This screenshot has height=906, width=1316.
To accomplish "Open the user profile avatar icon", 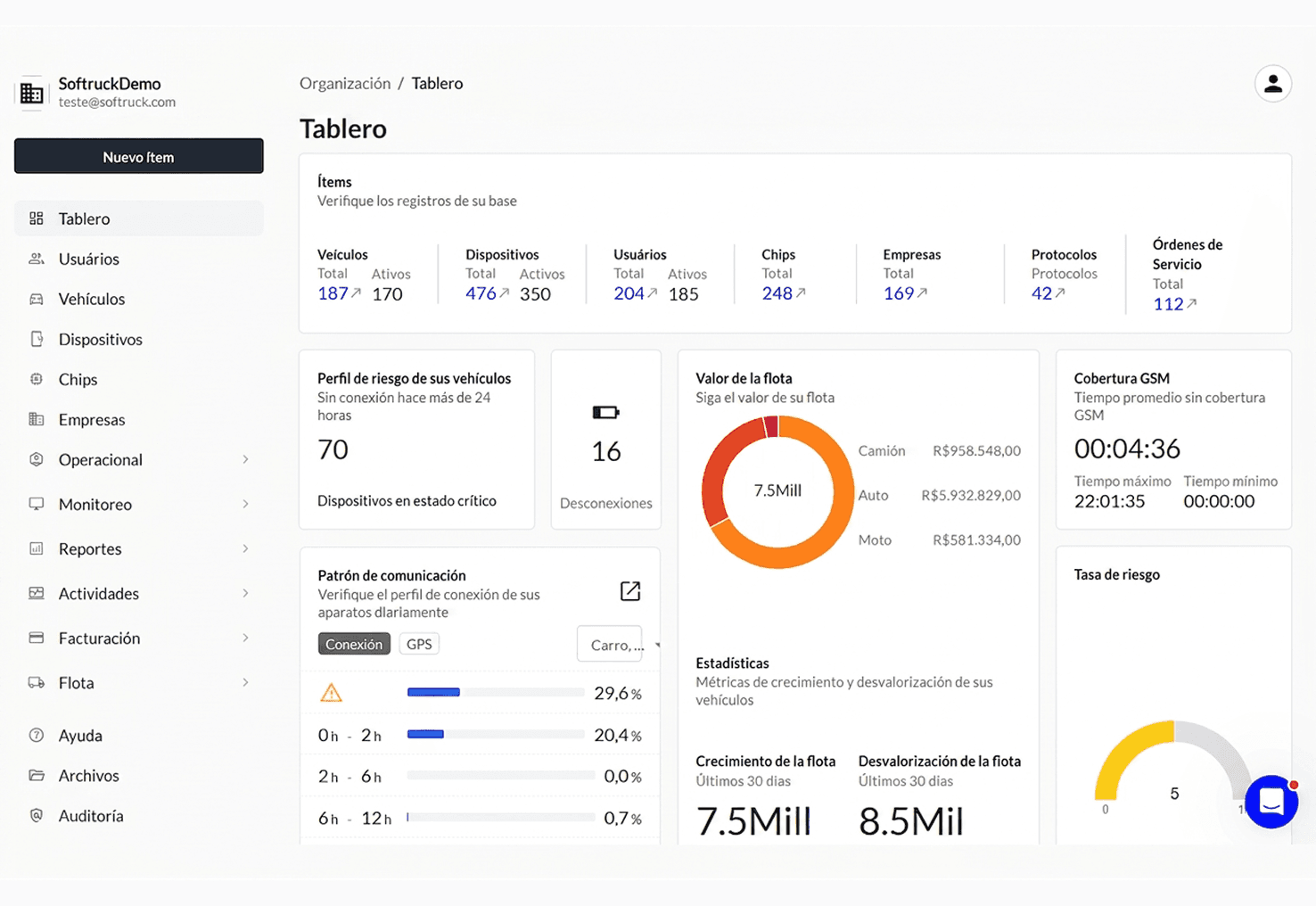I will point(1272,84).
